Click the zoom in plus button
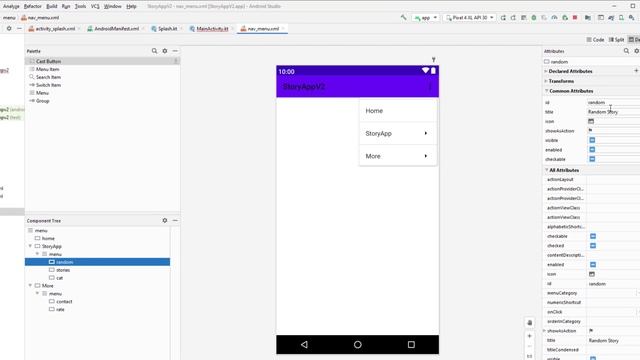The width and height of the screenshot is (640, 360). pos(529,336)
